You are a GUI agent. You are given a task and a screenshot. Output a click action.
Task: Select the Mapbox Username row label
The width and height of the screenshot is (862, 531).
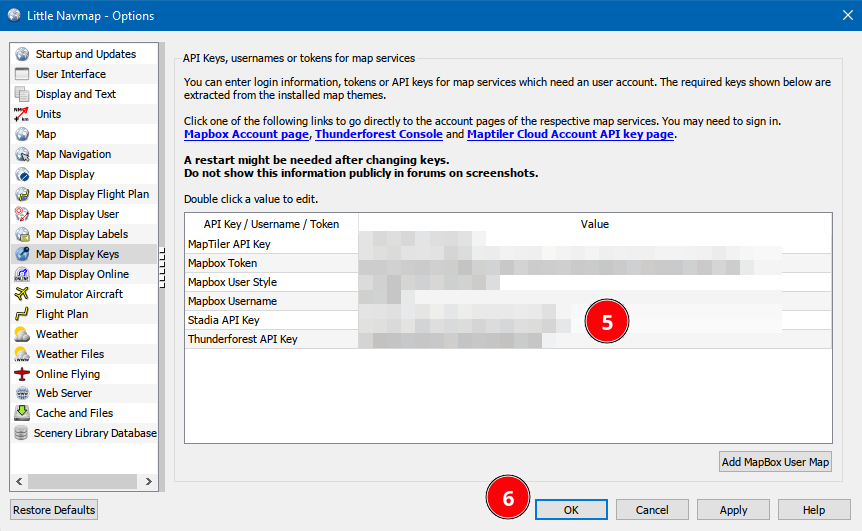tap(233, 301)
